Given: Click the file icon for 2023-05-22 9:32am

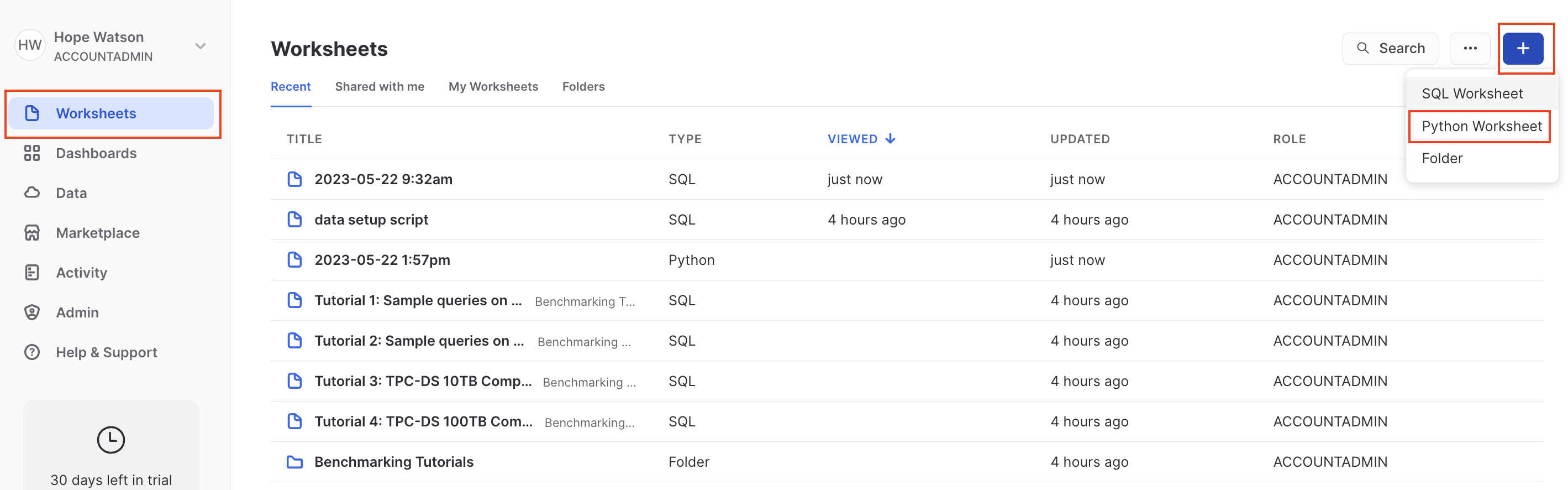Looking at the screenshot, I should pos(294,179).
